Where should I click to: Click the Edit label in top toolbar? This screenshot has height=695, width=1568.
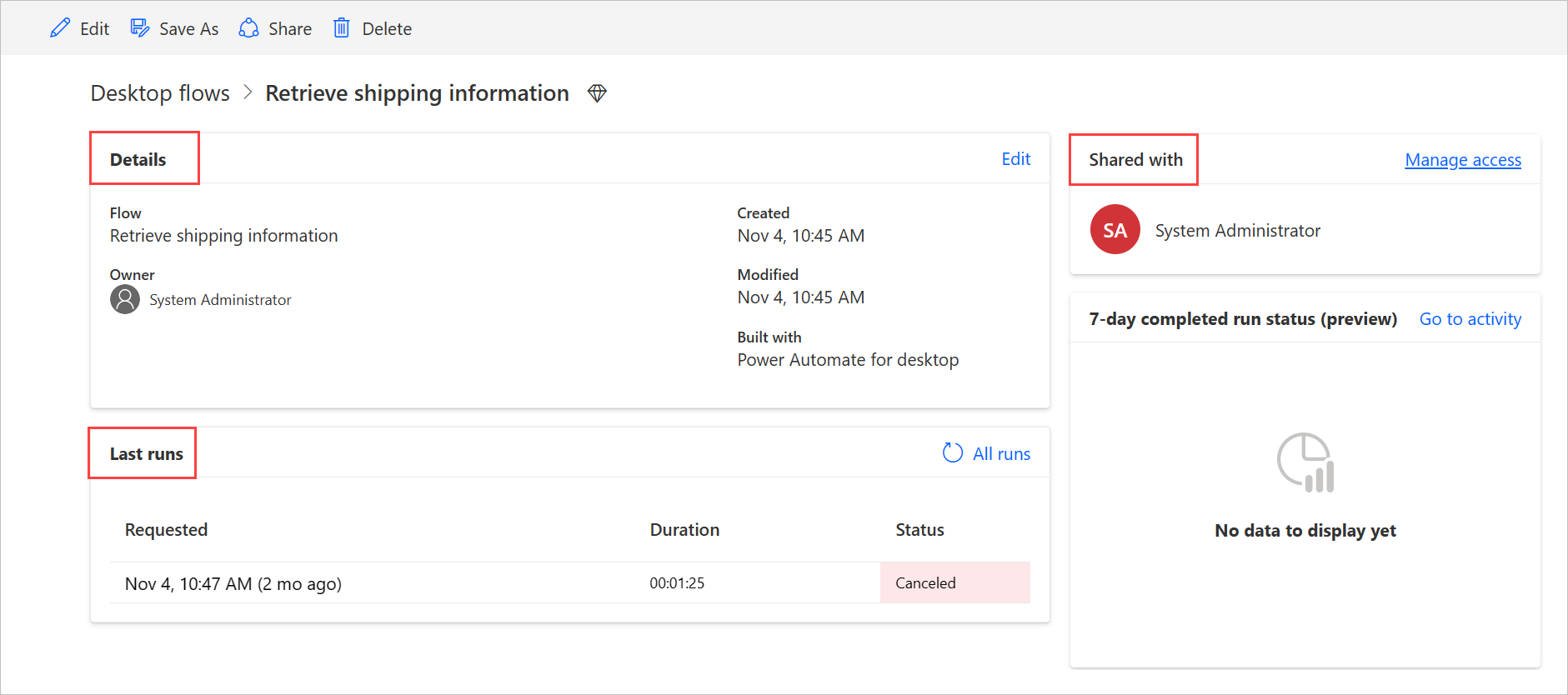click(x=95, y=29)
